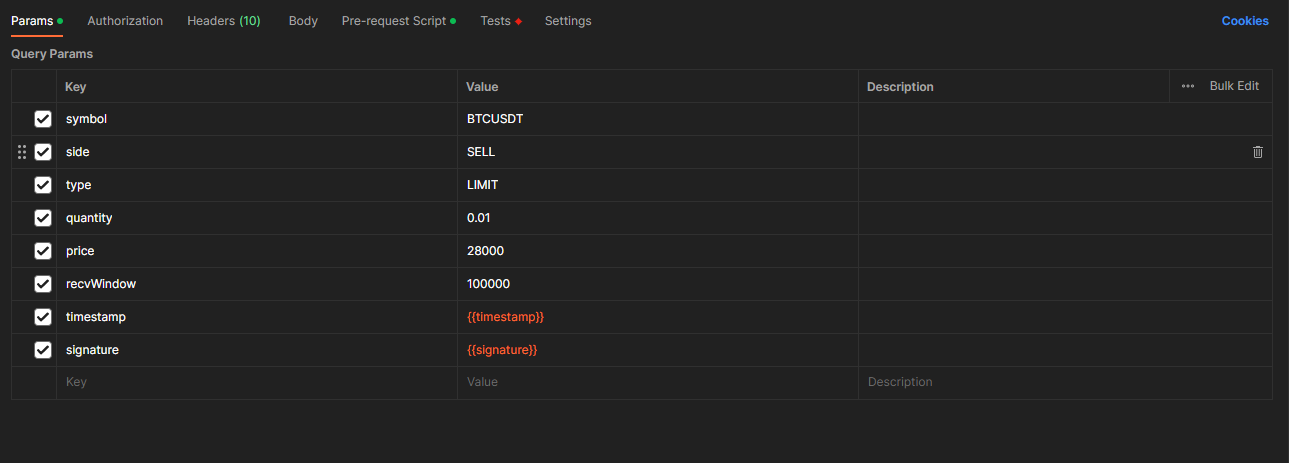Toggle the recvWindow parameter checkbox

[x=43, y=284]
